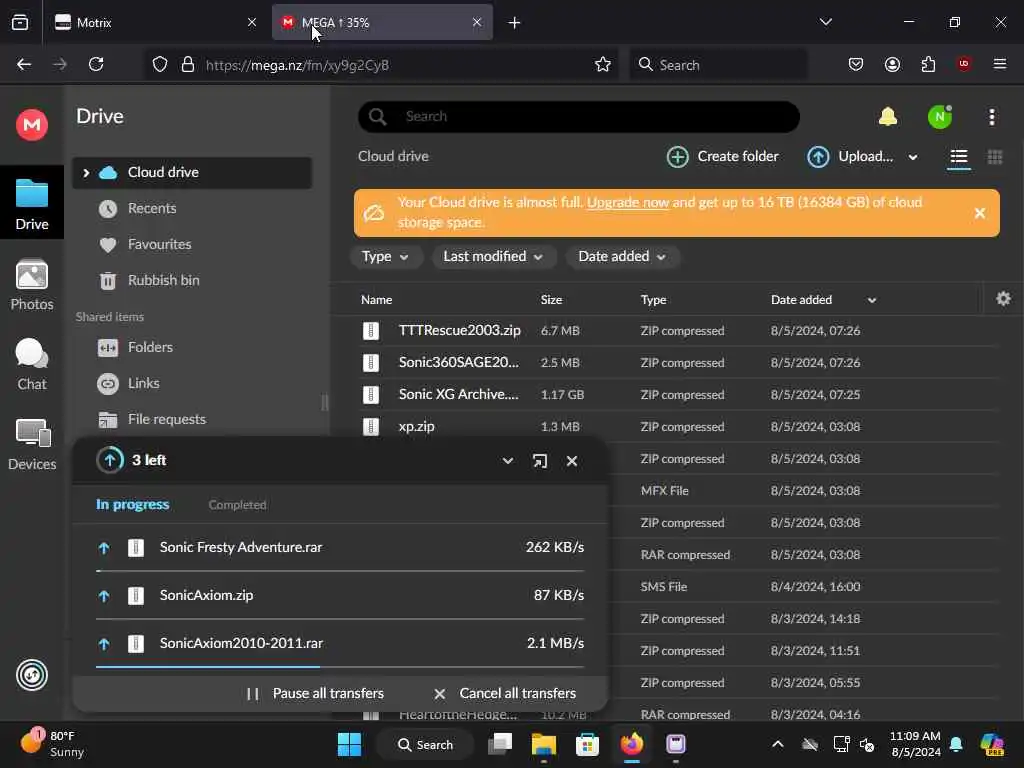Screen dimensions: 1024x768
Task: Click the Motrix browser tab
Action: pyautogui.click(x=155, y=23)
